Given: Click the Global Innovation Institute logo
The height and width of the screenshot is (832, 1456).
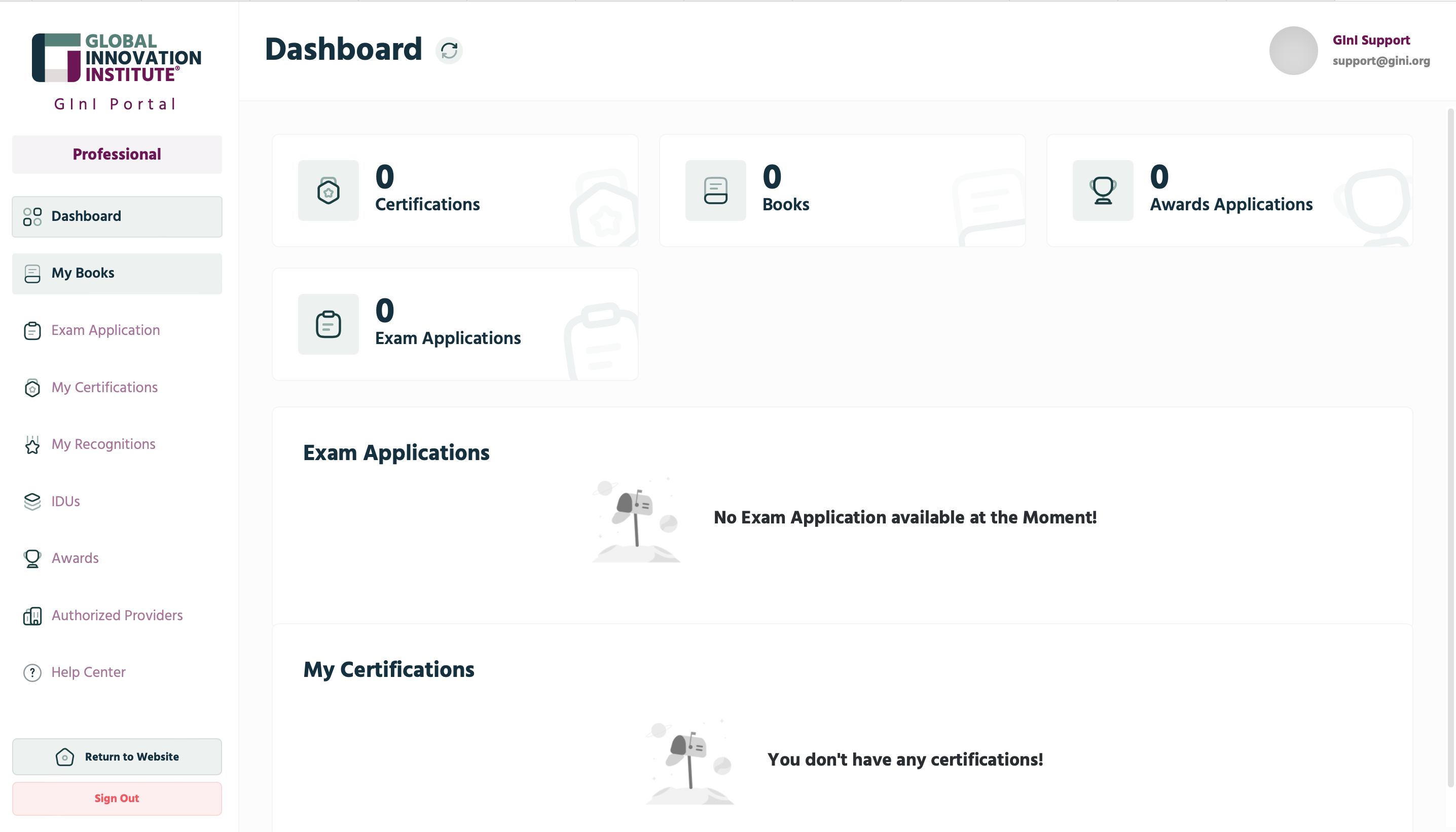Looking at the screenshot, I should click(x=117, y=58).
